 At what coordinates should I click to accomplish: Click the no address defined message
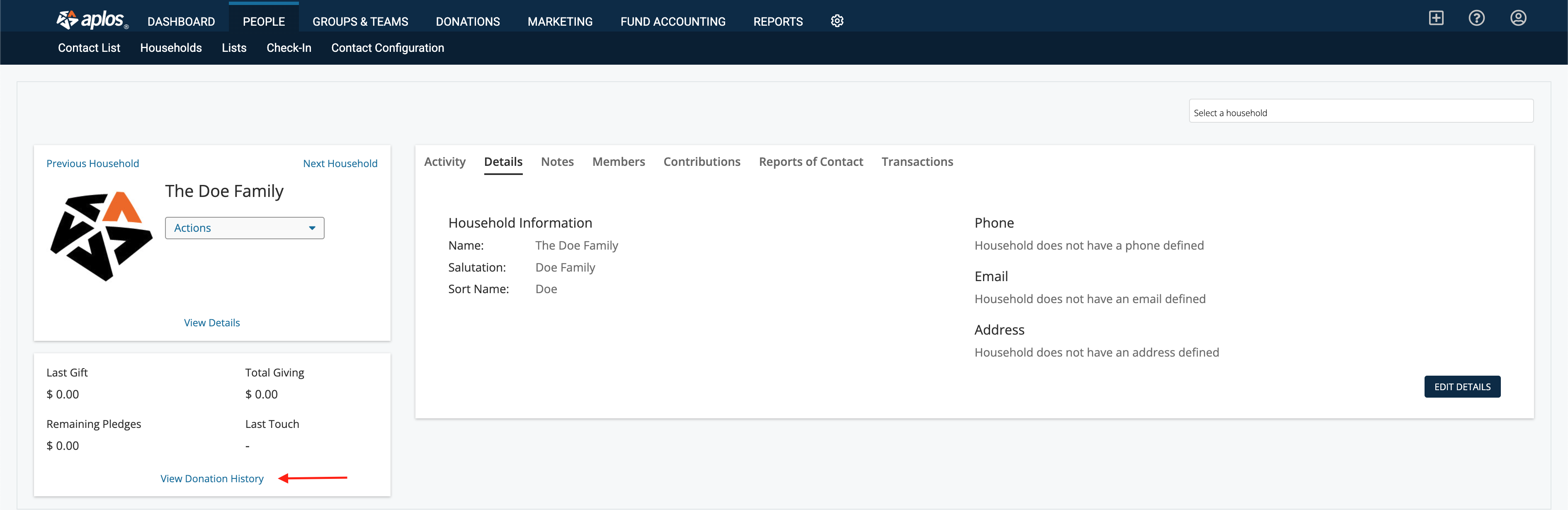coord(1096,353)
